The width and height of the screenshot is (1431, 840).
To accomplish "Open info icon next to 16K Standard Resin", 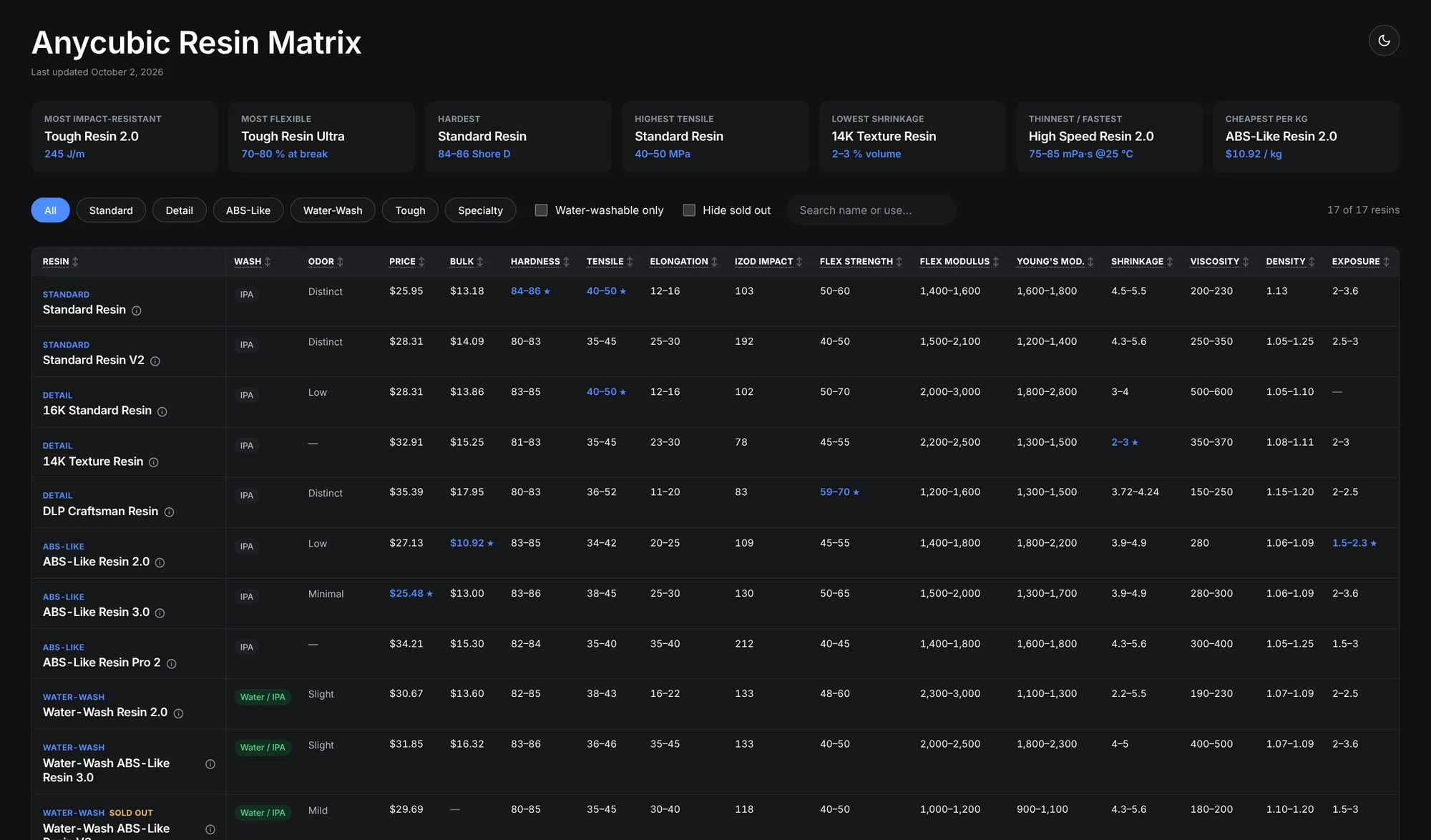I will point(162,411).
